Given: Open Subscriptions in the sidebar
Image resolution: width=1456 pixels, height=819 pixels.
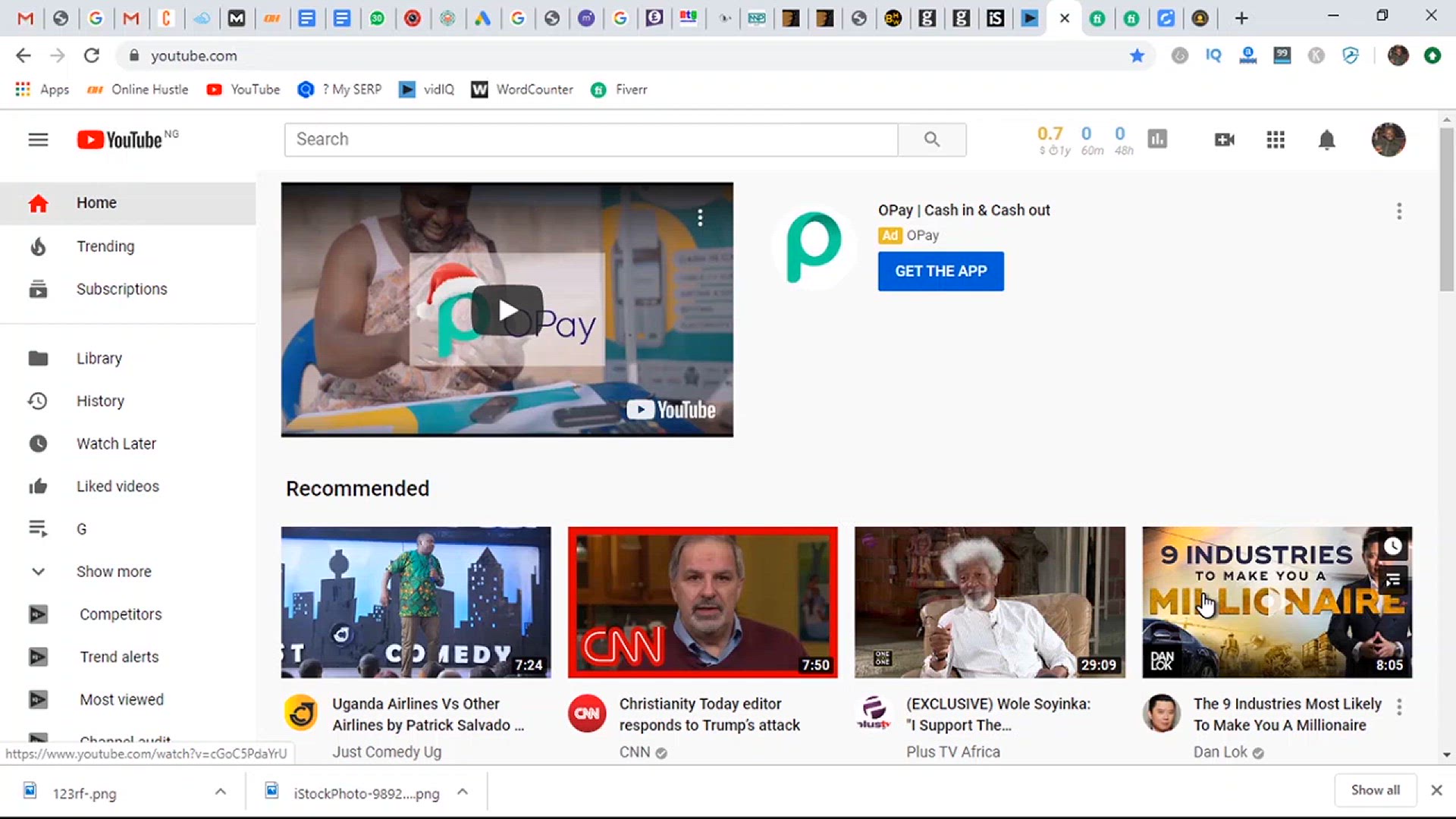Looking at the screenshot, I should [127, 289].
